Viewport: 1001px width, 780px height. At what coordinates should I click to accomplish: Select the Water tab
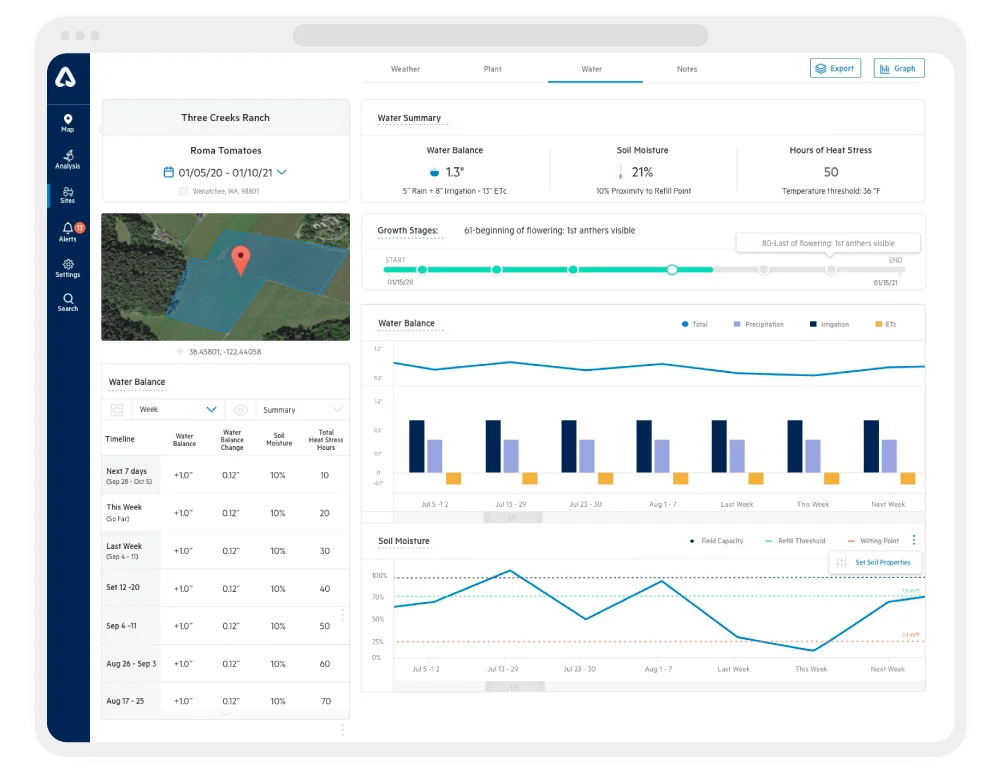point(592,69)
